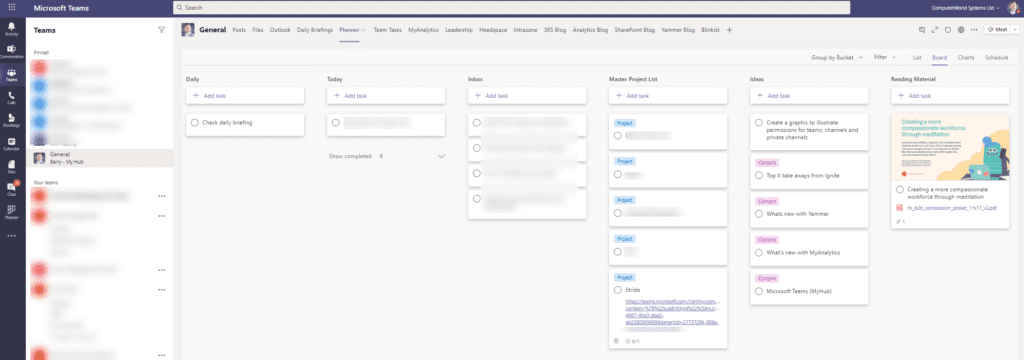
Task: Complete the blurred task in Today bucket
Action: tap(336, 122)
